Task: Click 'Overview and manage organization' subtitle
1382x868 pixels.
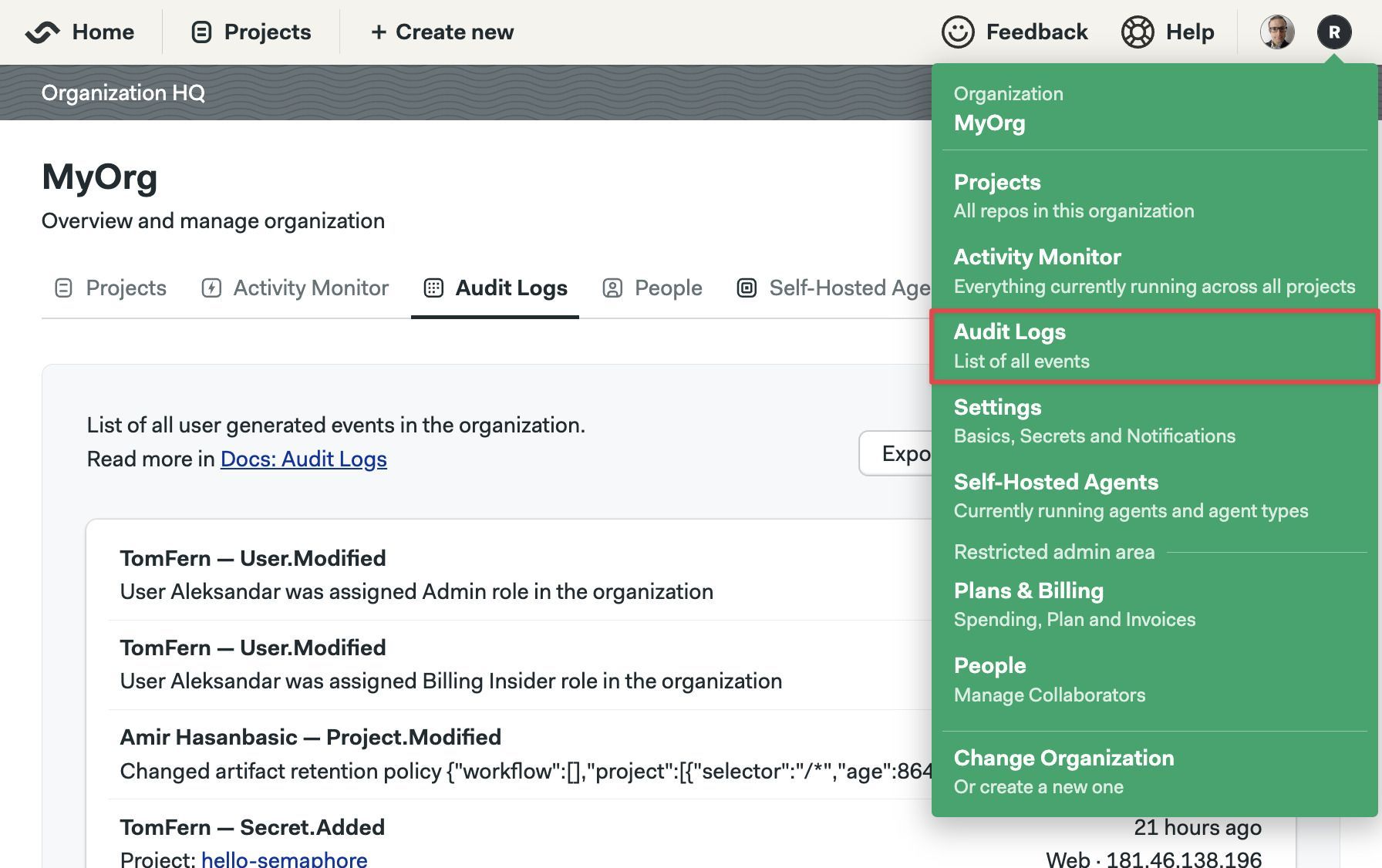Action: (x=213, y=220)
